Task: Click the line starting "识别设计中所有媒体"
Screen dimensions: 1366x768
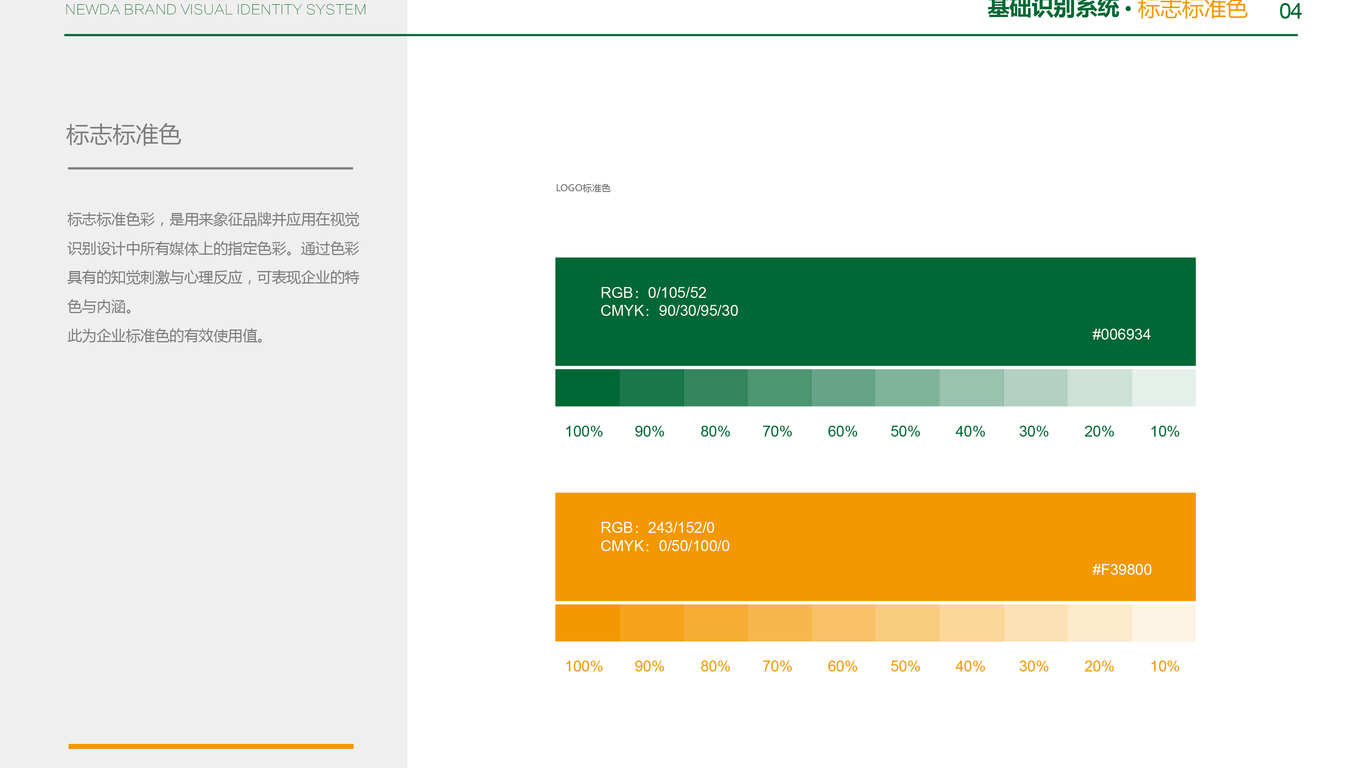Action: [213, 249]
